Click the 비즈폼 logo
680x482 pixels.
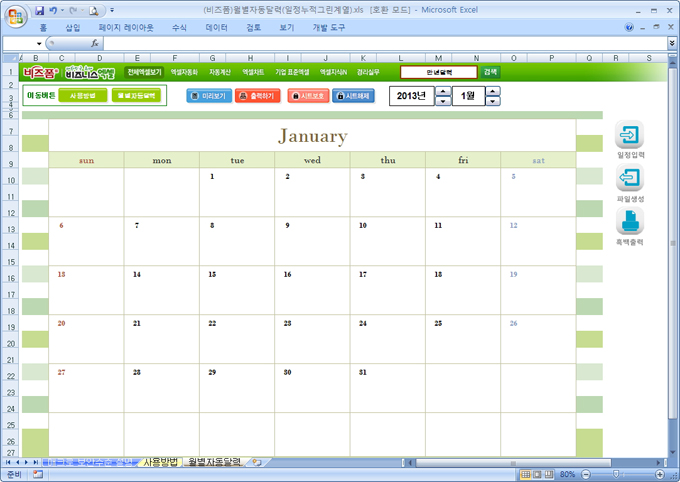point(40,72)
